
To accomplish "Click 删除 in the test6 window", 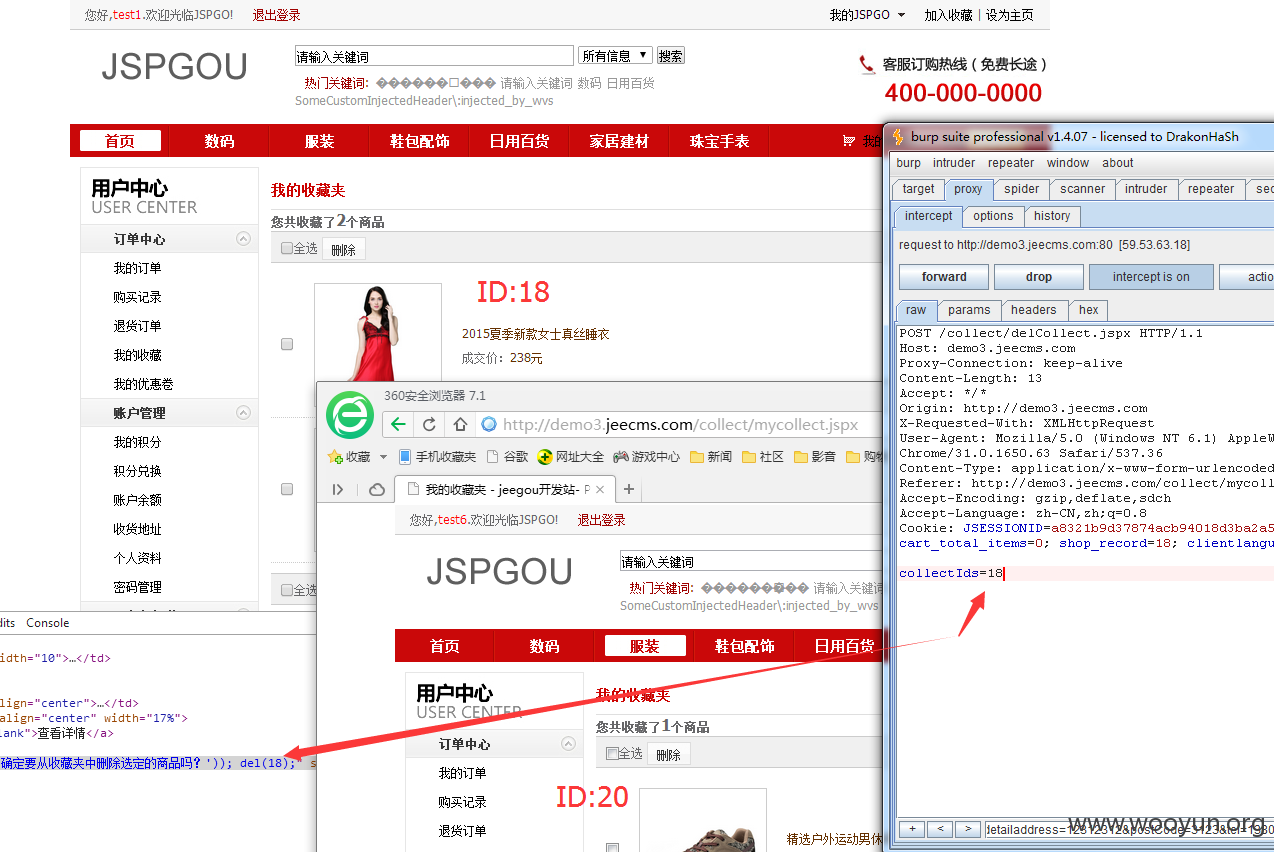I will 668,754.
